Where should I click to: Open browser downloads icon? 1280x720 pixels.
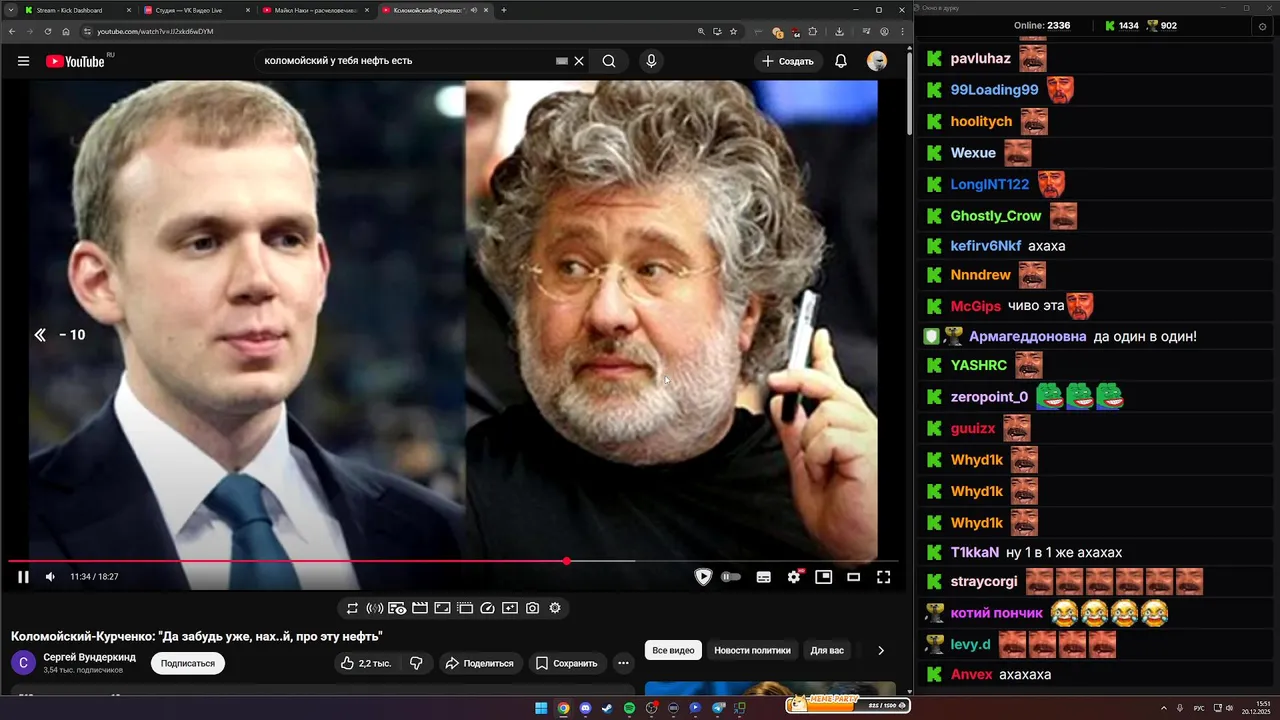[x=839, y=31]
